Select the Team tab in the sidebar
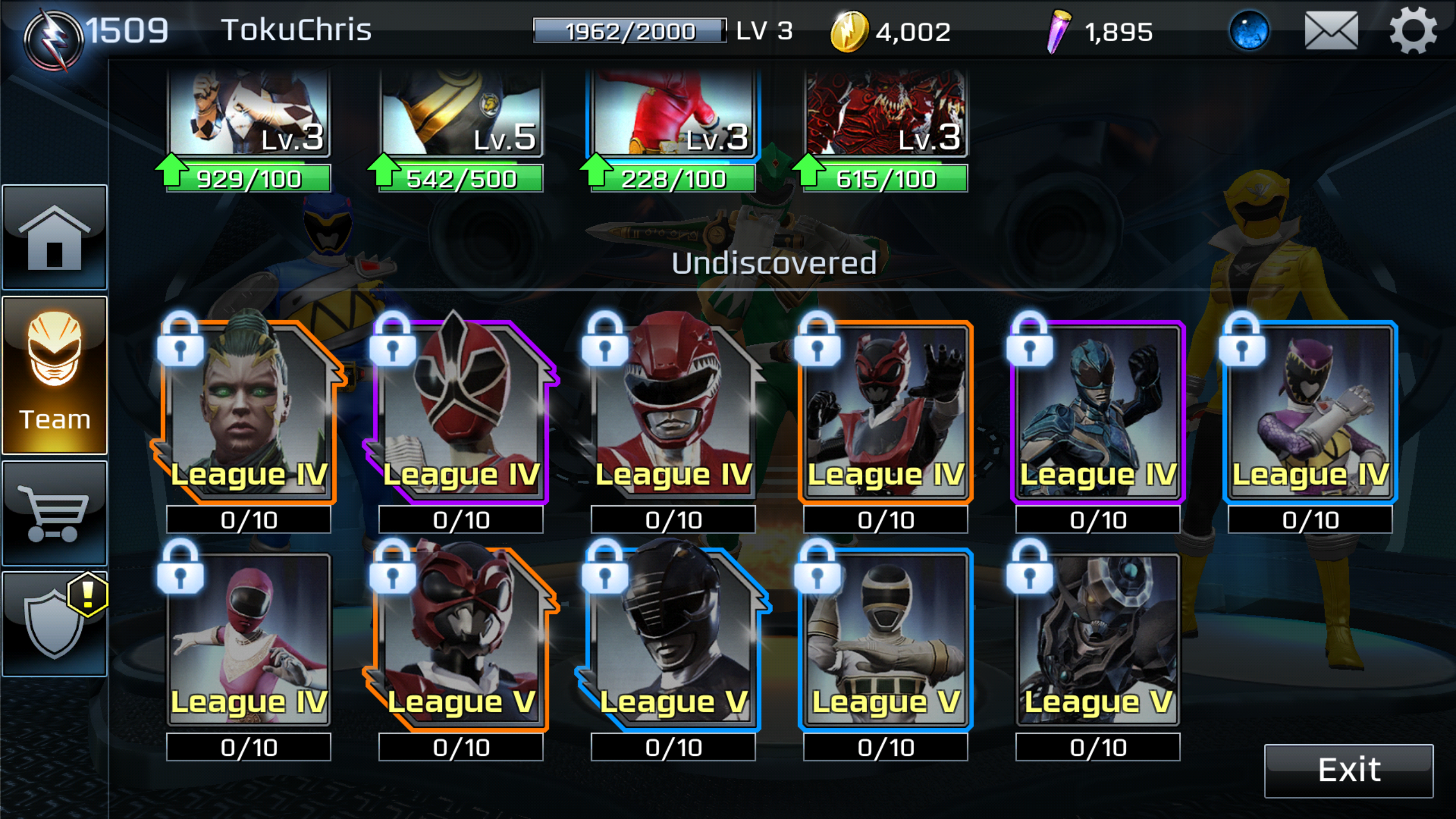Screen dimensions: 1456x819 click(x=55, y=375)
